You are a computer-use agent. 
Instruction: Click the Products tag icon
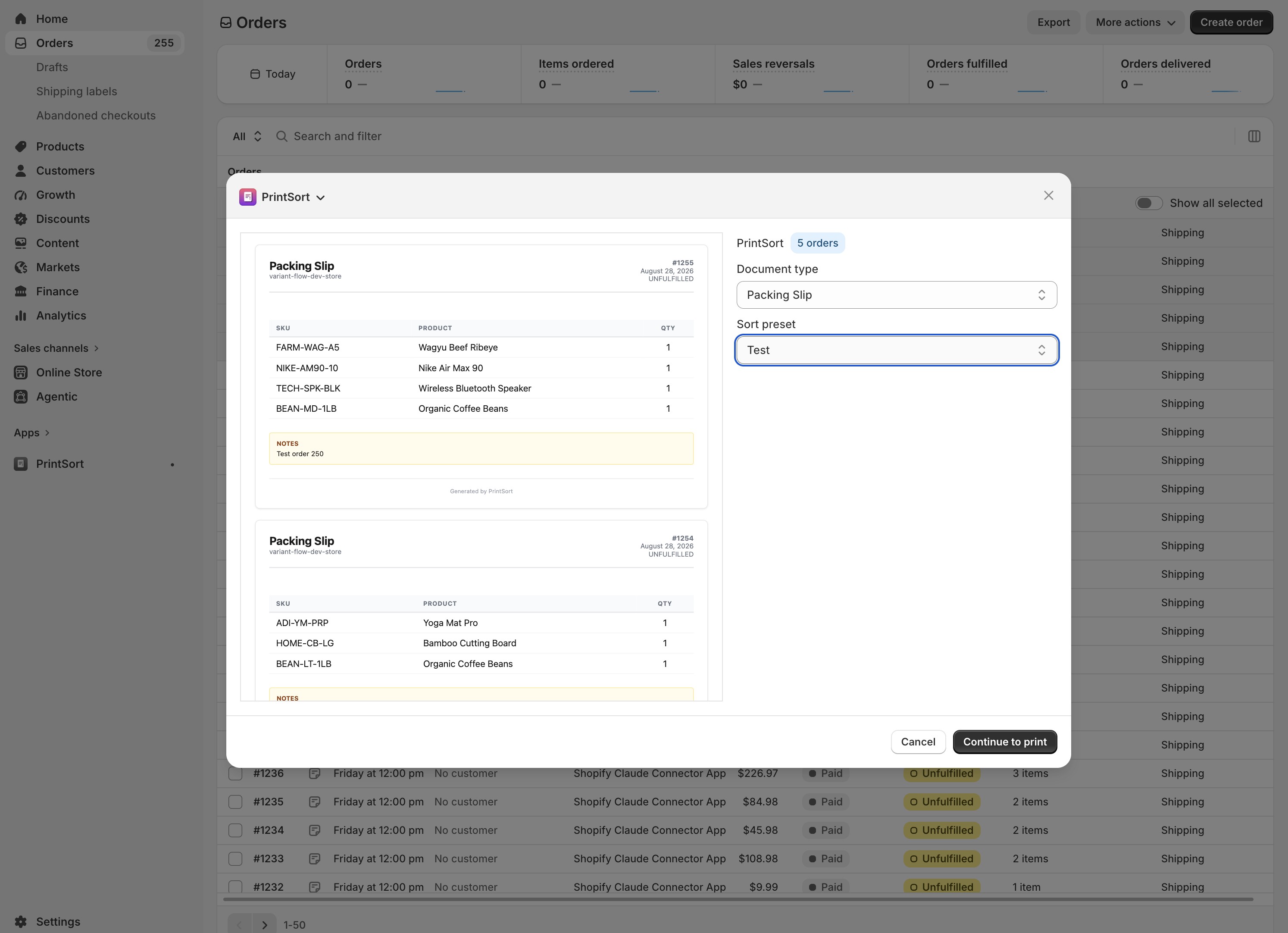[x=20, y=147]
